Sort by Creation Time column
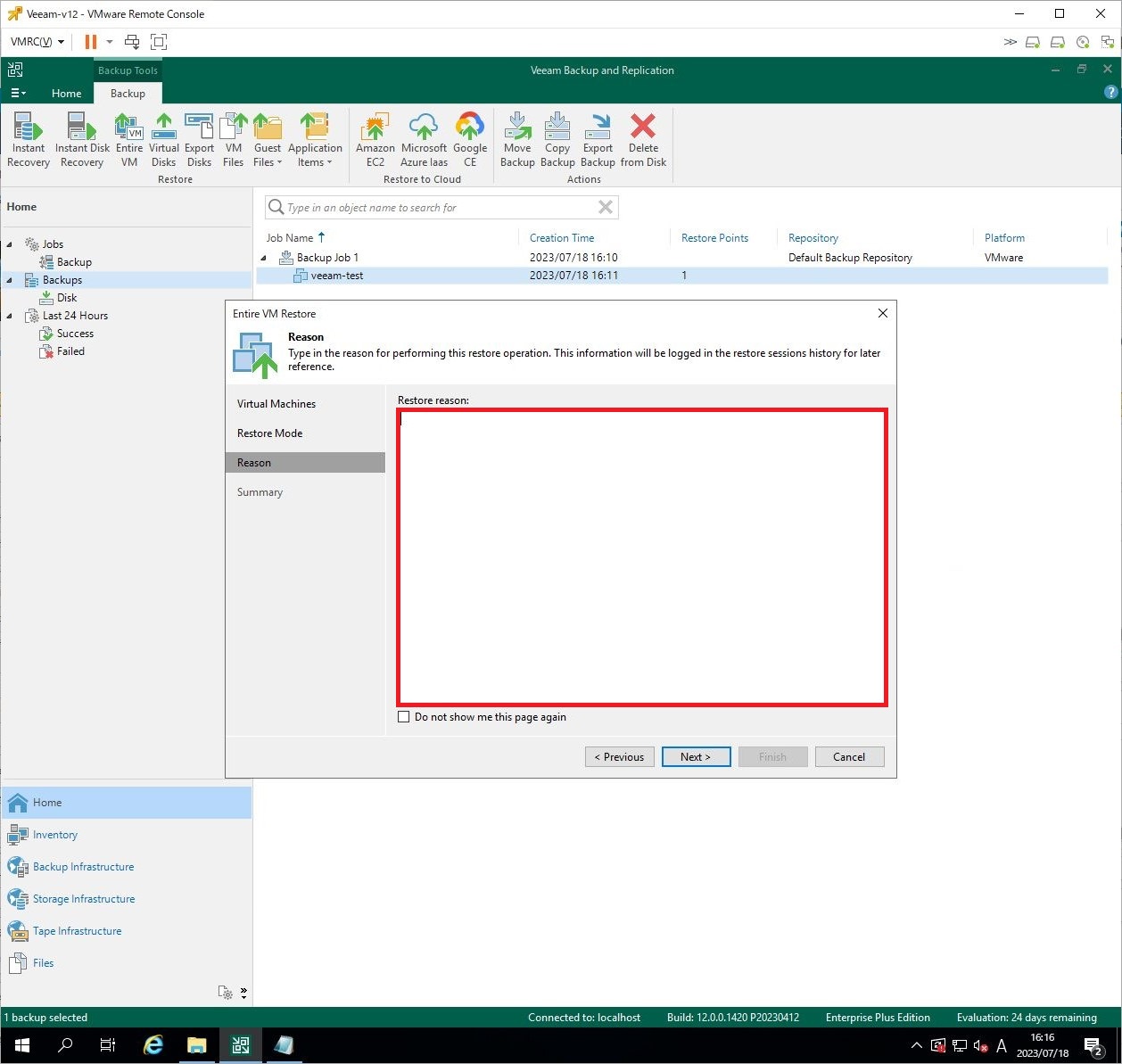Viewport: 1122px width, 1064px height. point(562,238)
